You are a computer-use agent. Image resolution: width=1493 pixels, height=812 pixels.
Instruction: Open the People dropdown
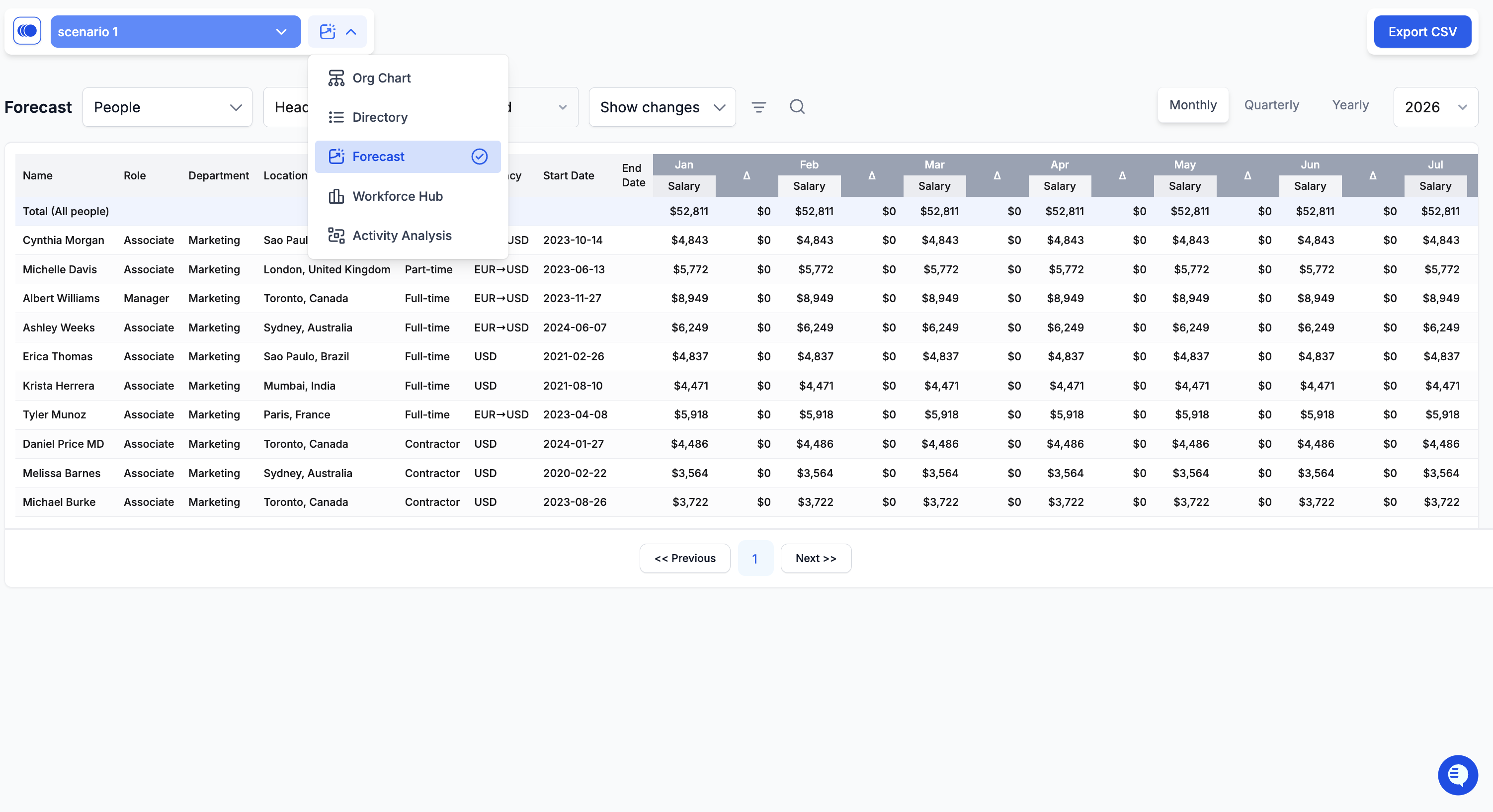167,107
